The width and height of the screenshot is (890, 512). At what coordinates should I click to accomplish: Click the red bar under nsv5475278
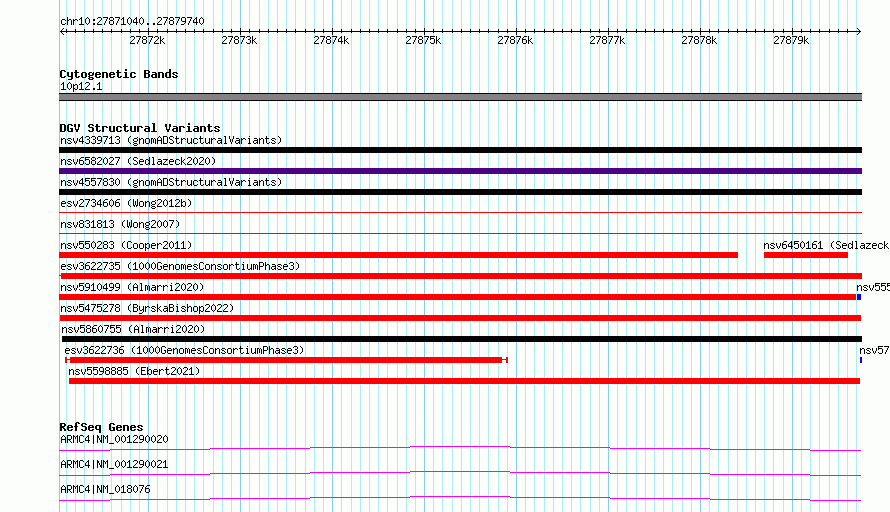[460, 318]
